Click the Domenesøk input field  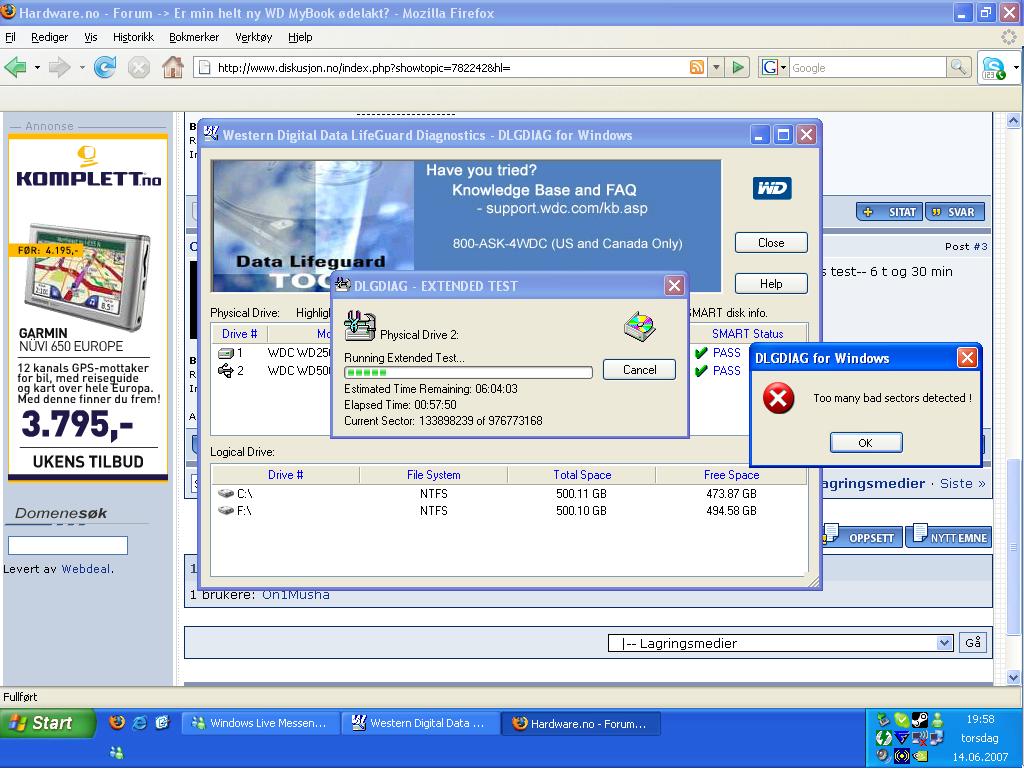pyautogui.click(x=68, y=545)
